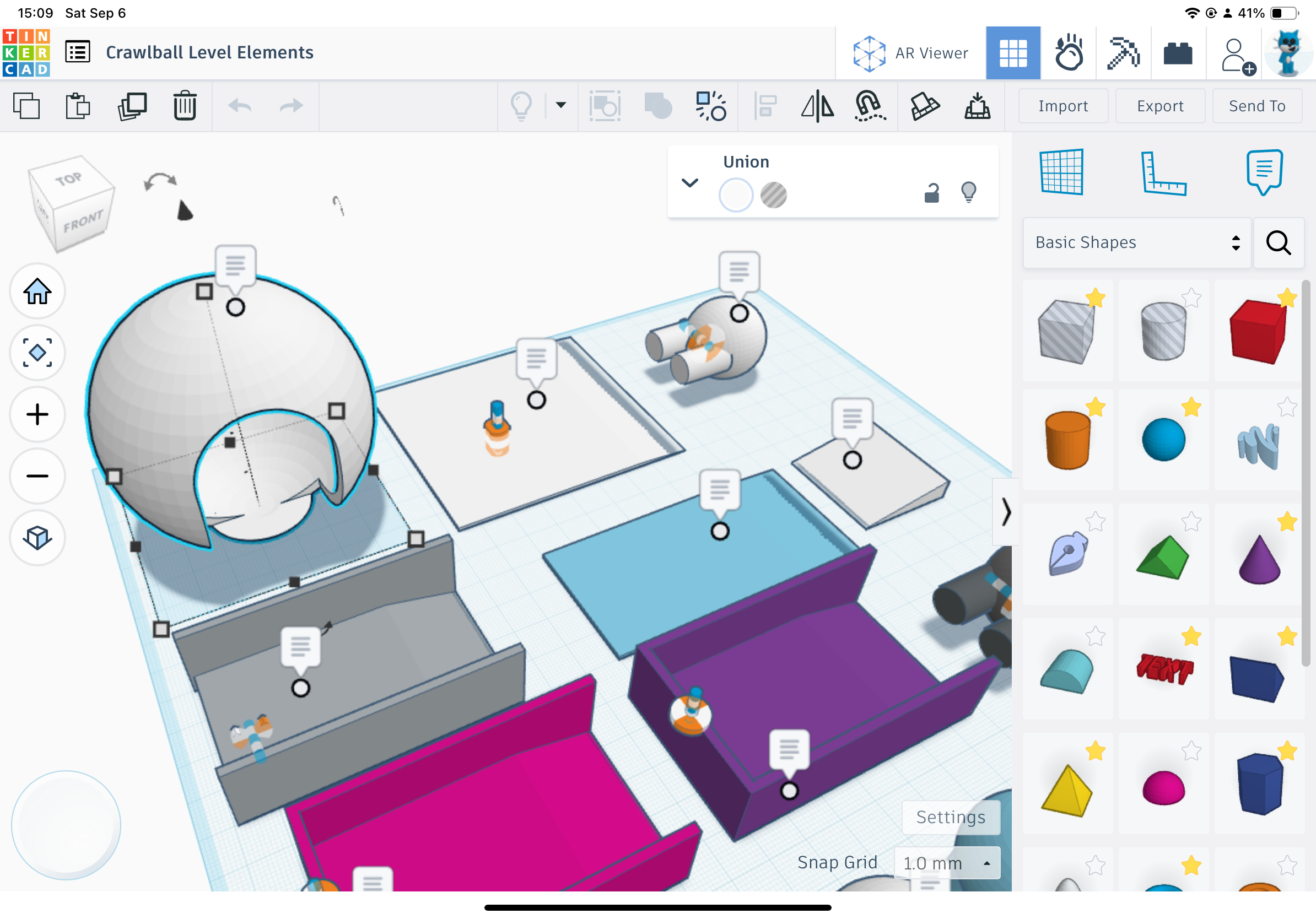
Task: Click the Redo arrow
Action: 291,106
